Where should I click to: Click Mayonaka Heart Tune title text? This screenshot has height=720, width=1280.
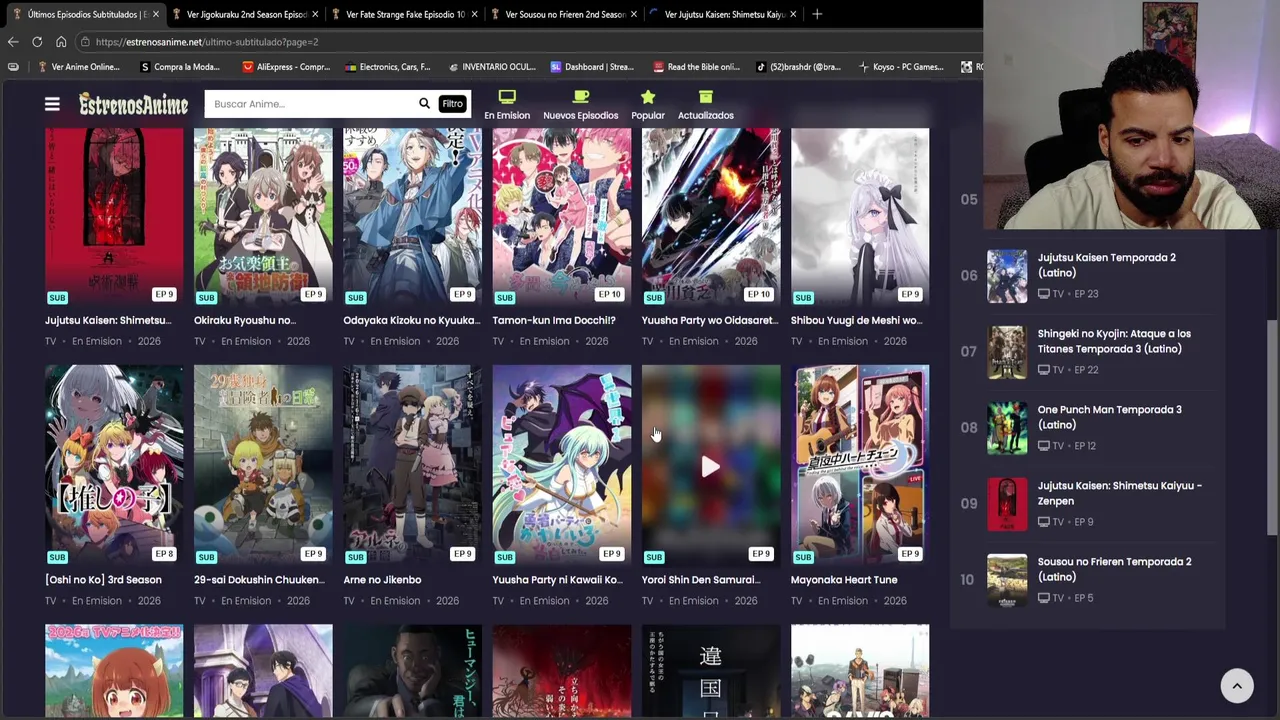pos(844,580)
